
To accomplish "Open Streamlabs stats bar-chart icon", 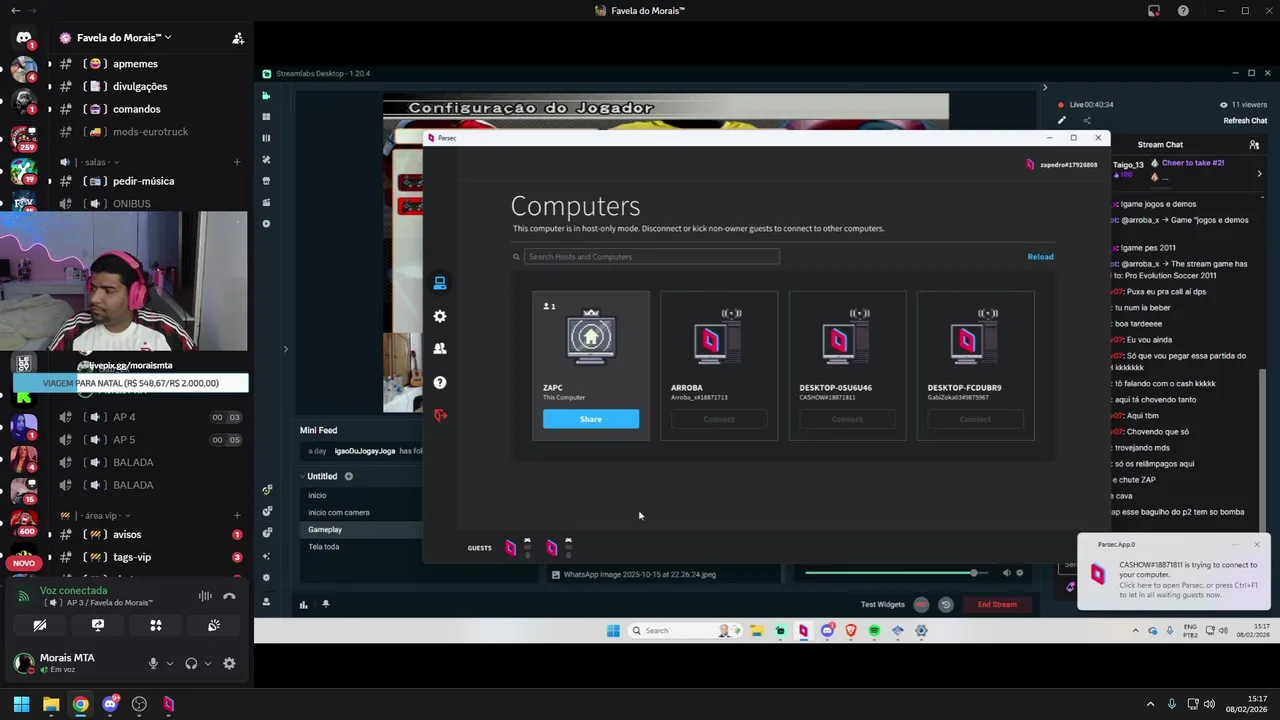I will pos(303,604).
